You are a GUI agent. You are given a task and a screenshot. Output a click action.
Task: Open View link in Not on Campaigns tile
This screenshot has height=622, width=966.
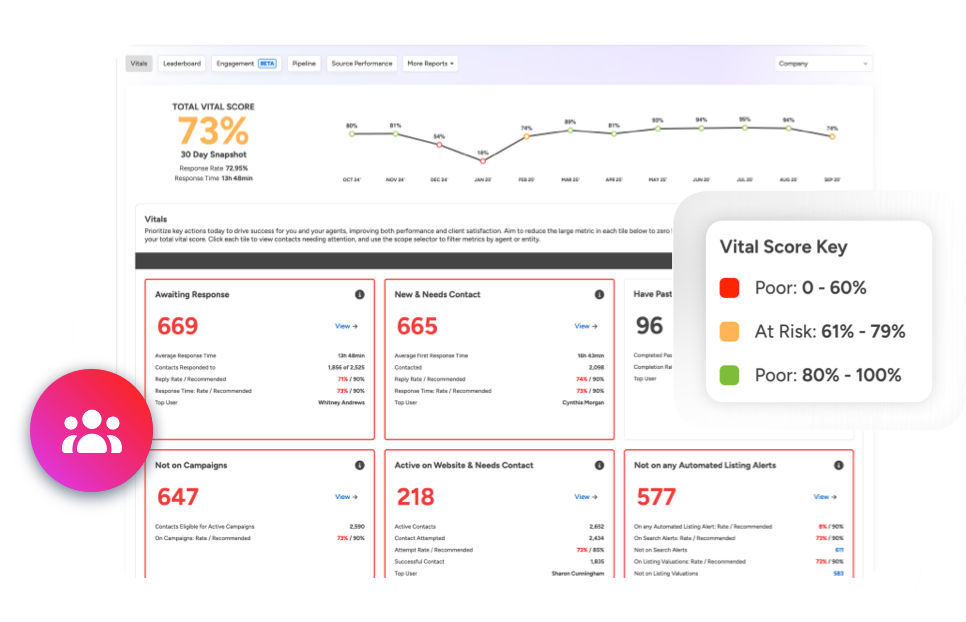(x=346, y=497)
